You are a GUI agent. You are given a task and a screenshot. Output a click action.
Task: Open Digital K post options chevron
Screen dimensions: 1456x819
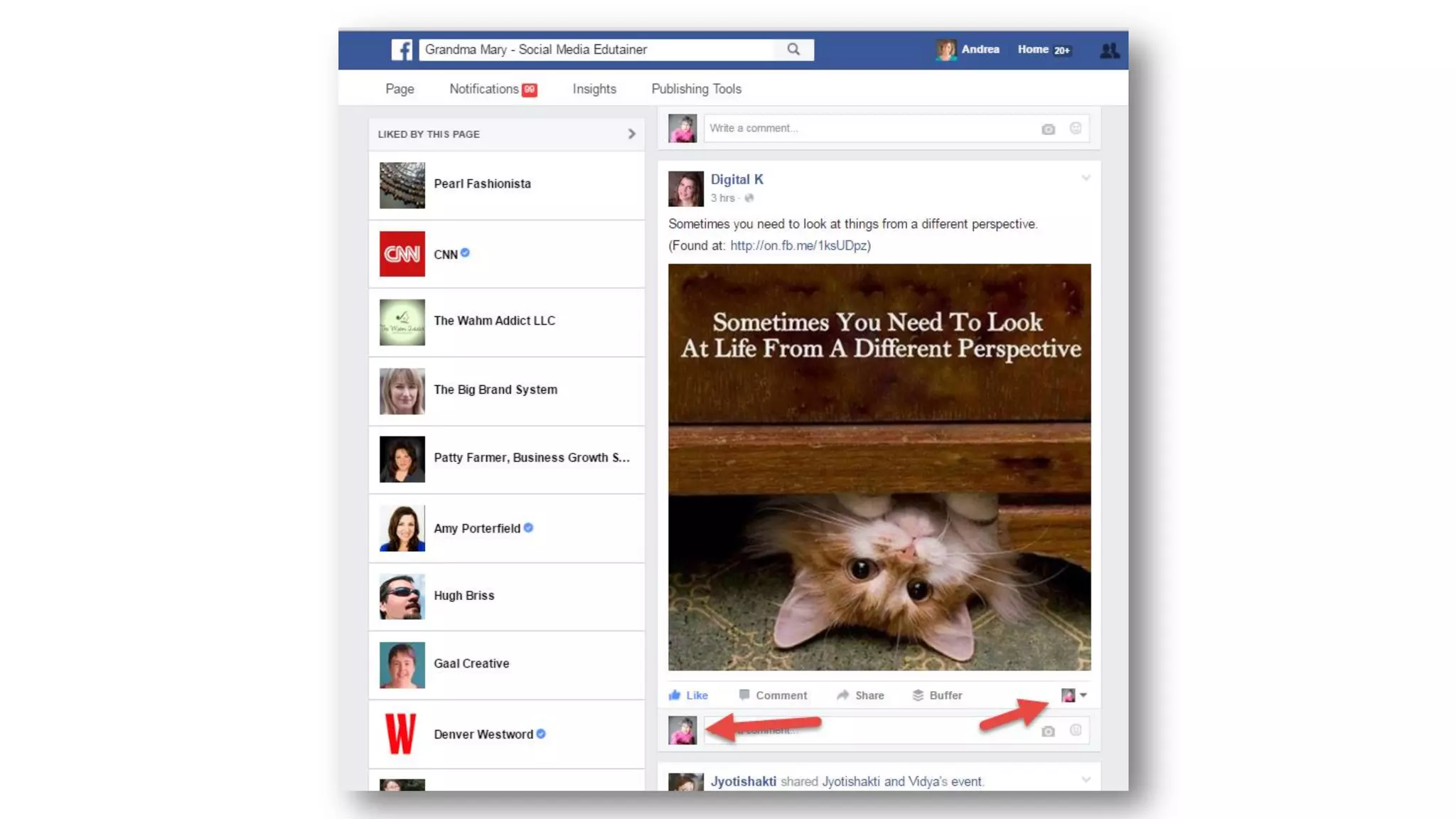[x=1086, y=178]
